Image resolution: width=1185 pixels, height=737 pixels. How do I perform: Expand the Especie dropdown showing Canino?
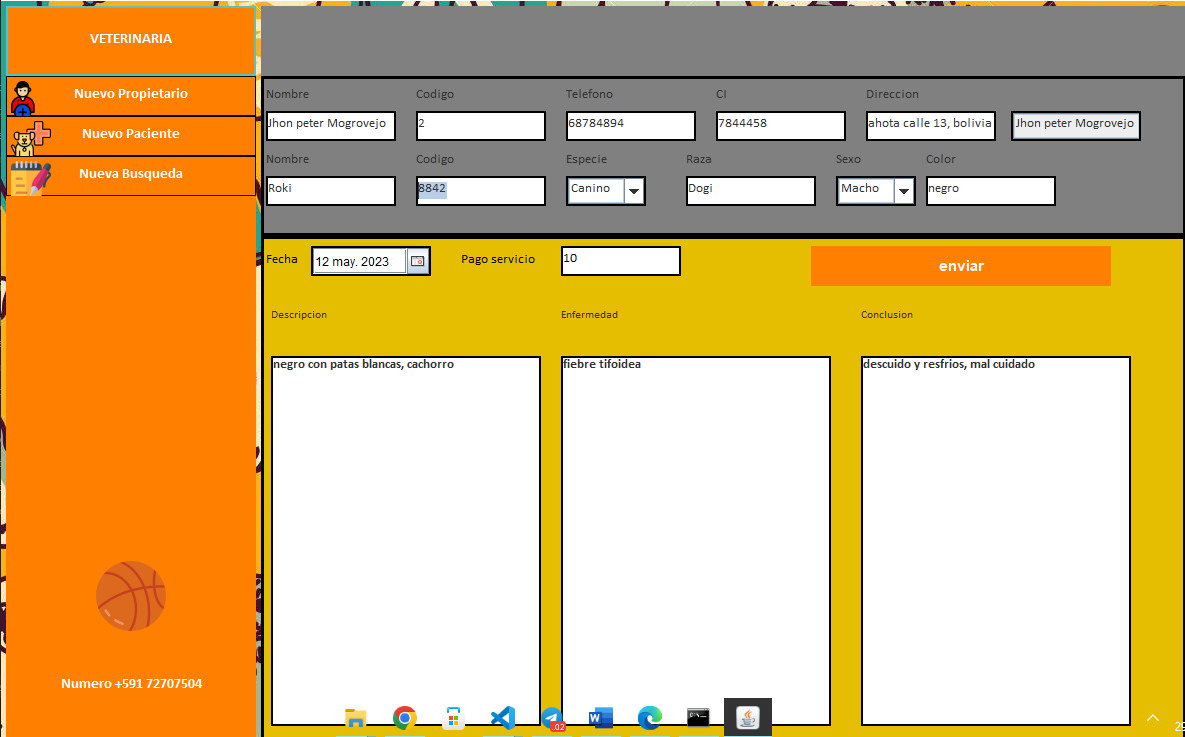click(634, 191)
